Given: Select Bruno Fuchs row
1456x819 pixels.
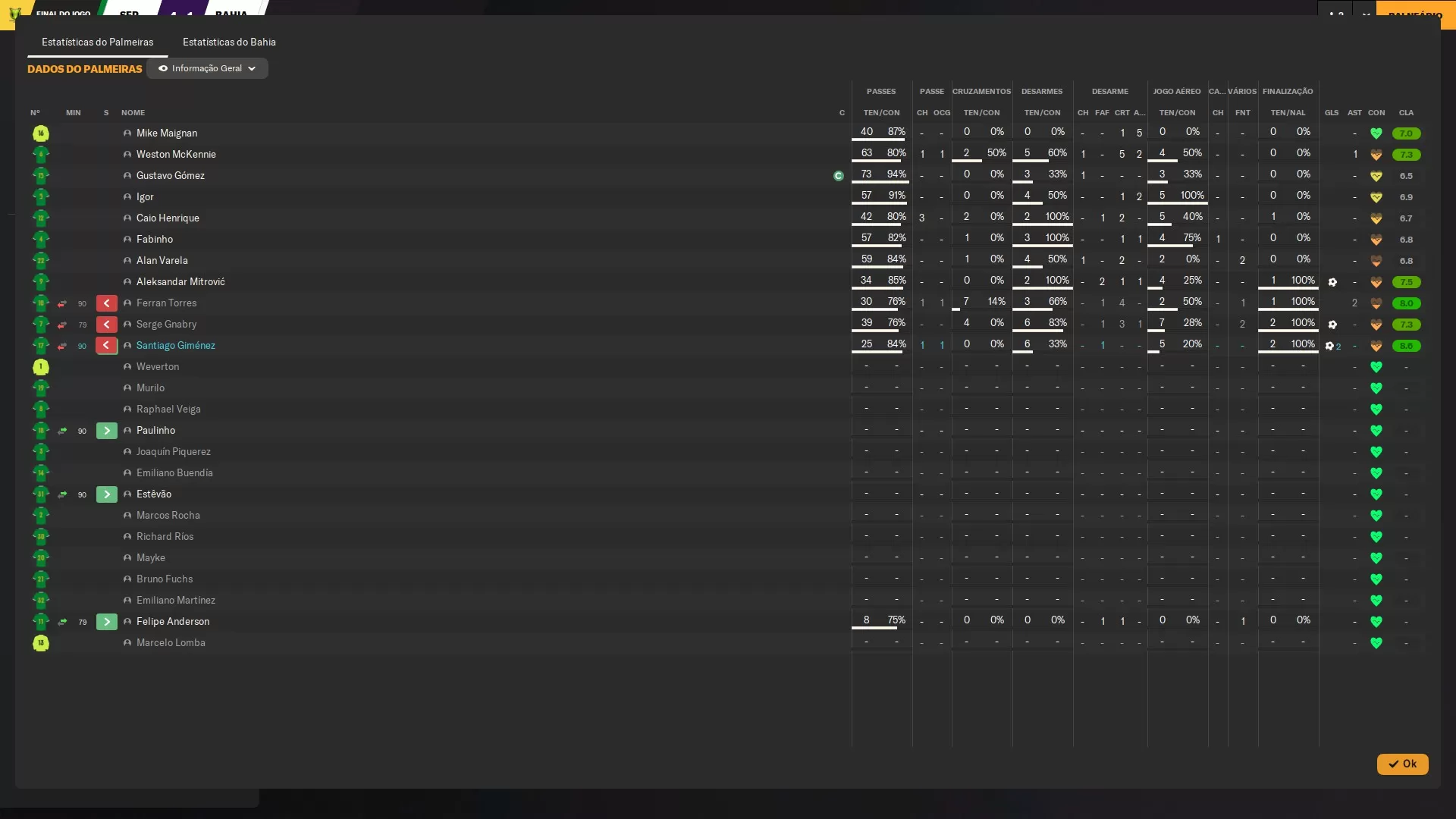Looking at the screenshot, I should click(x=728, y=579).
